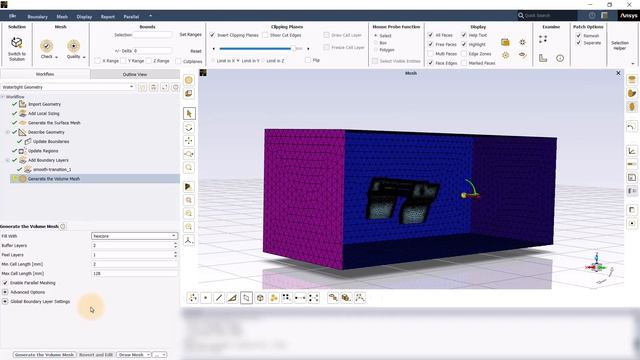Viewport: 640px width, 360px height.
Task: Select the Box mouse probe radio button
Action: [376, 43]
